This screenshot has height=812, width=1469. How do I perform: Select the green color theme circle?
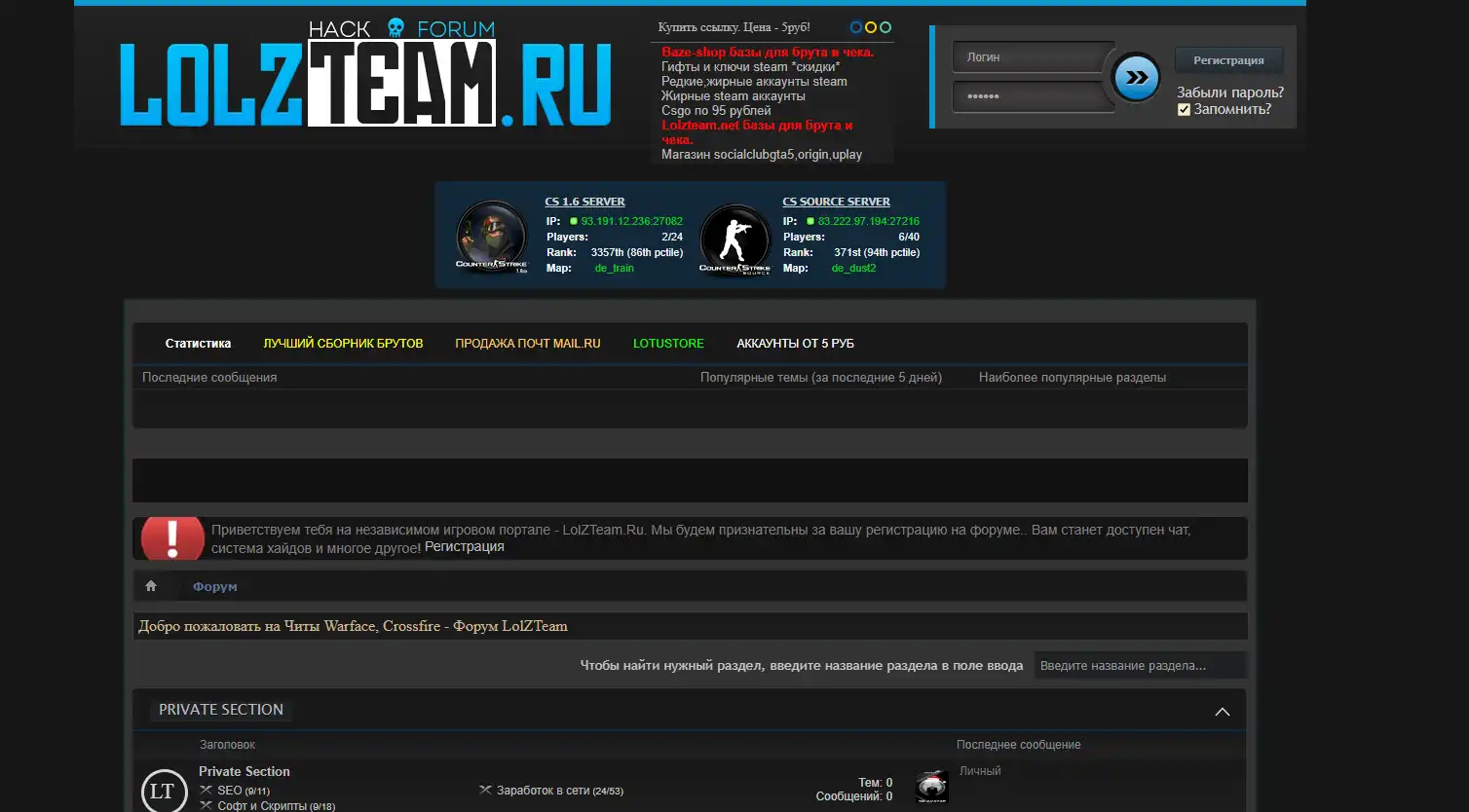tap(885, 27)
